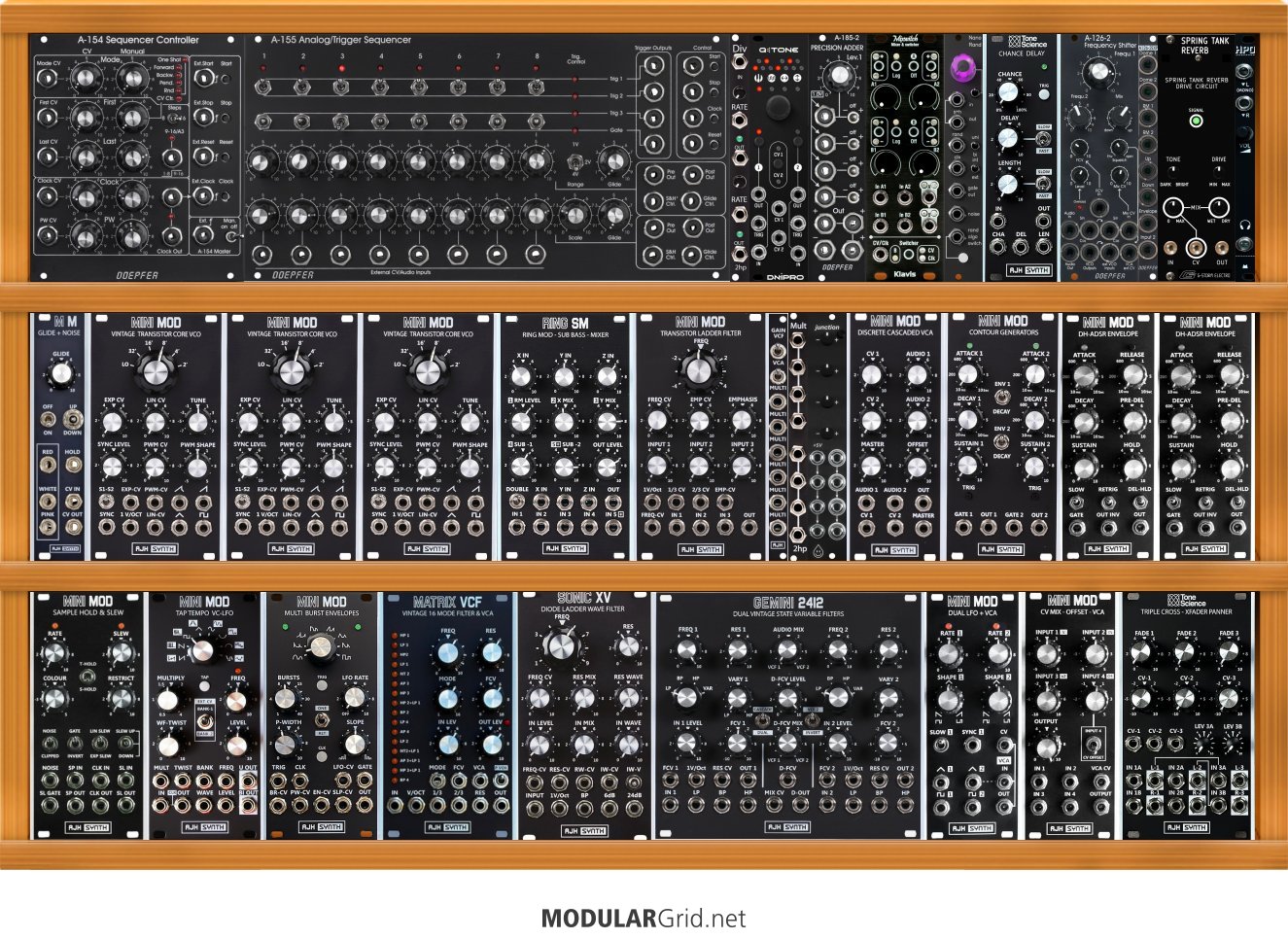Flip the DOUBLE switch on Ring SM

[517, 502]
